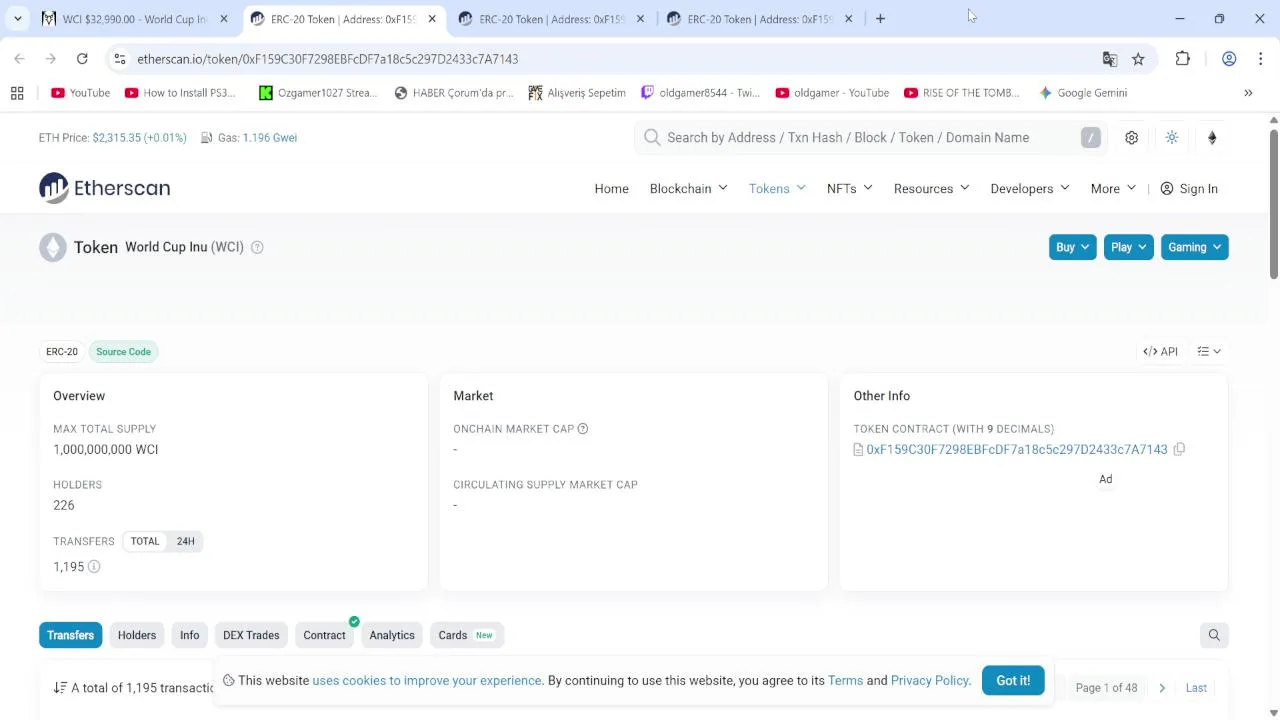Click the Ethereum network diamond icon
The image size is (1280, 720).
[1212, 138]
